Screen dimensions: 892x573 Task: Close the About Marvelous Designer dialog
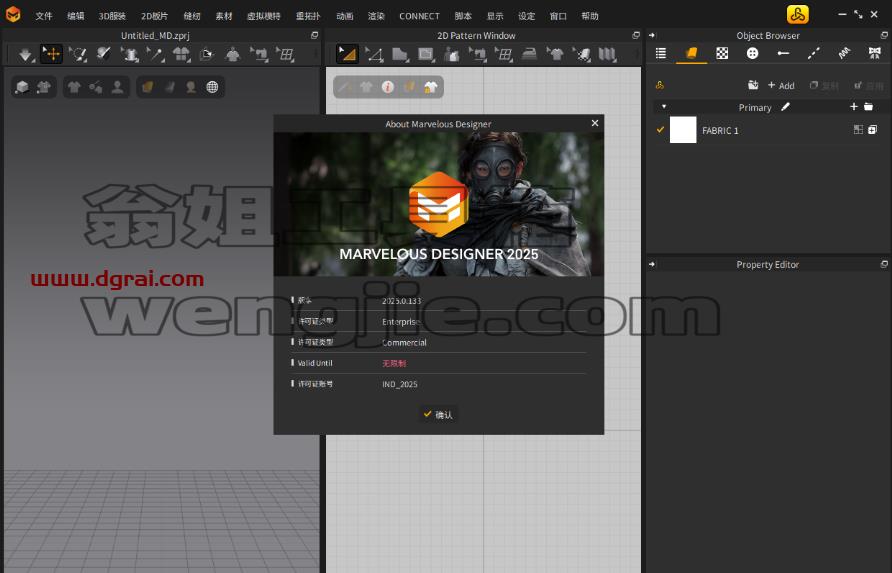point(594,123)
